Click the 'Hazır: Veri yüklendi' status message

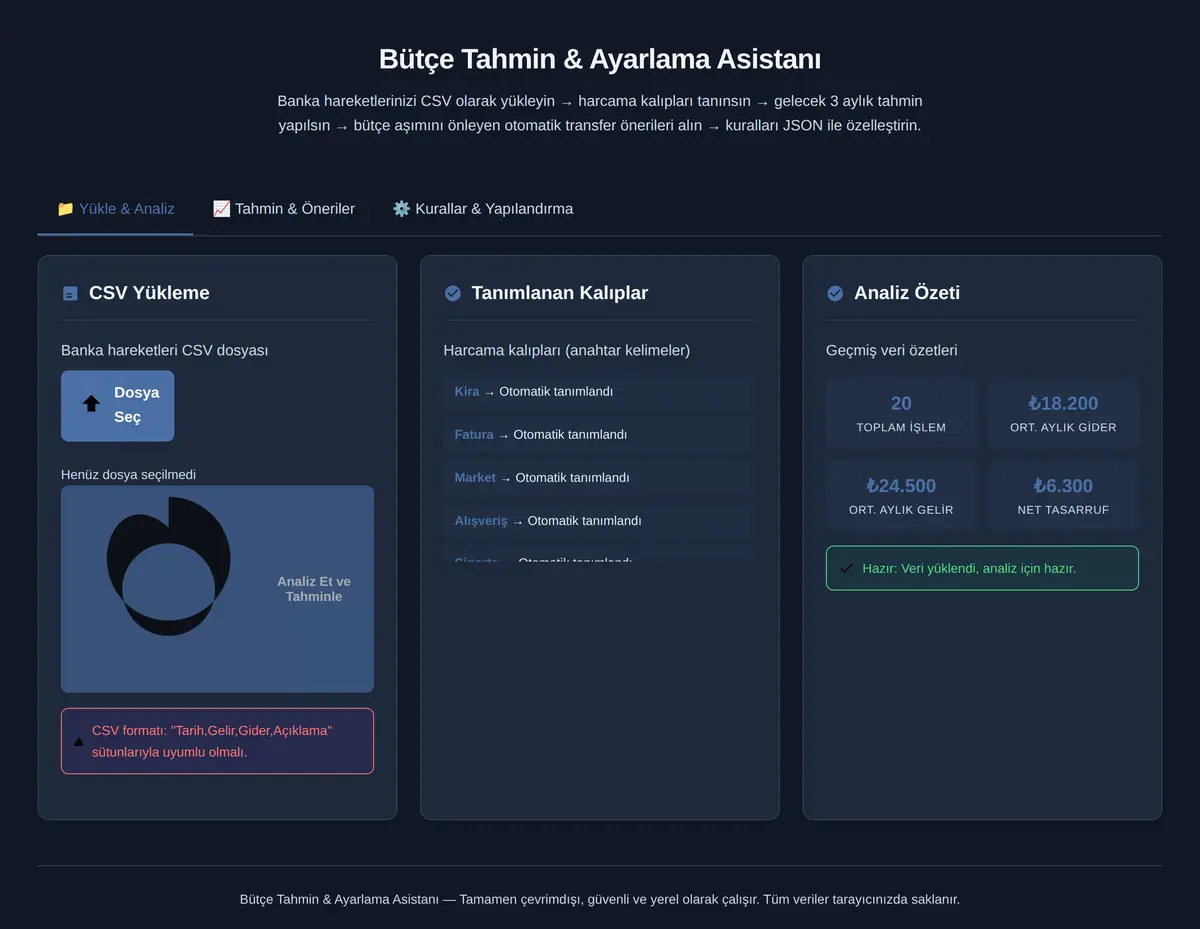point(969,568)
